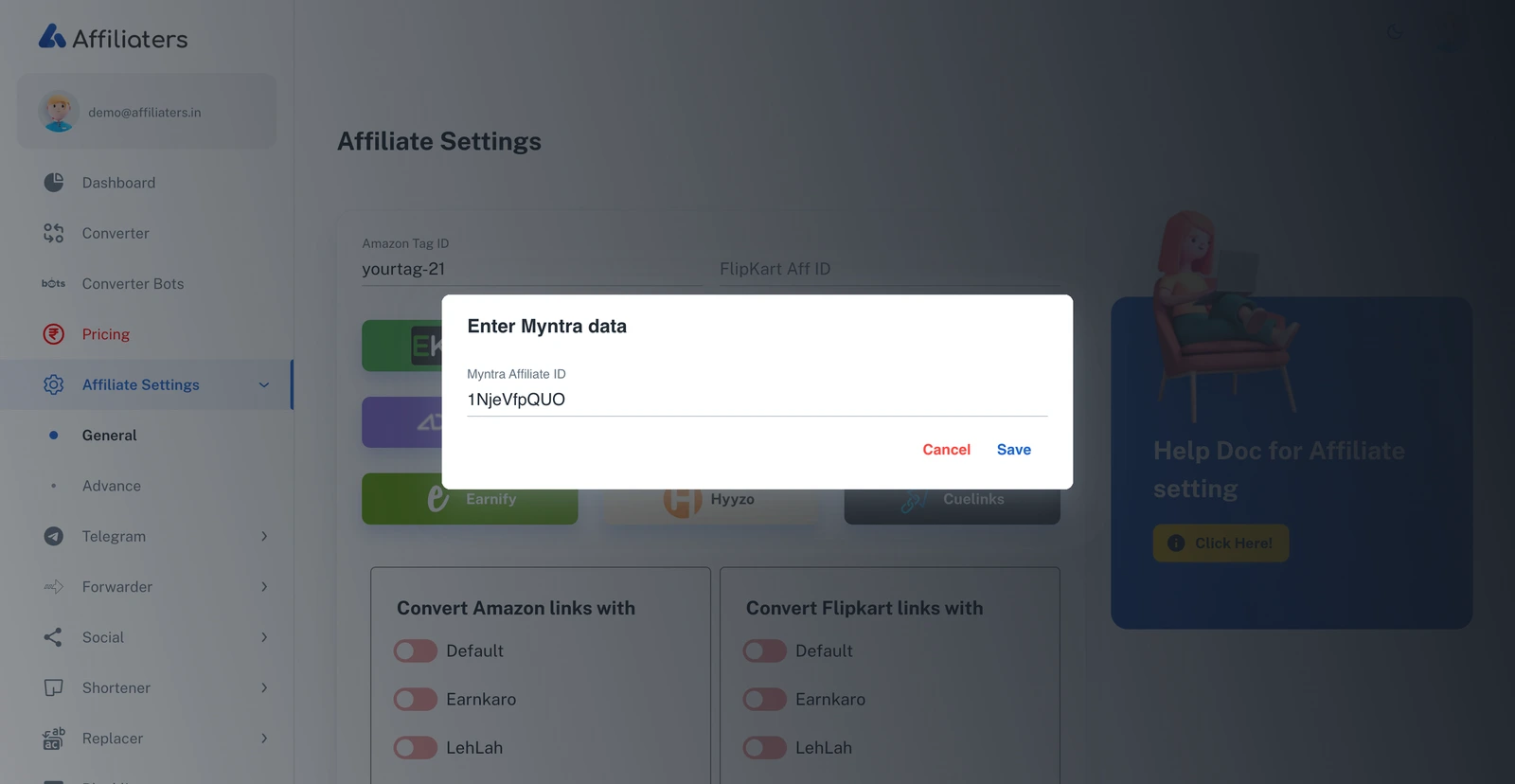The height and width of the screenshot is (784, 1515).
Task: Click the info icon in Click Here button
Action: 1176,543
